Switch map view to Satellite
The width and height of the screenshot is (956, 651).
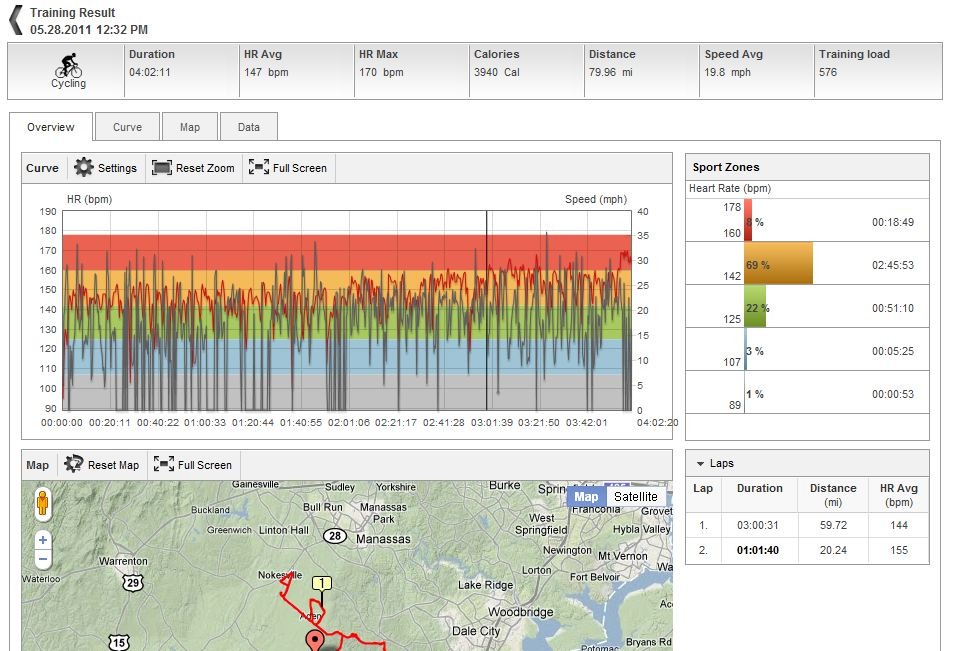[635, 497]
